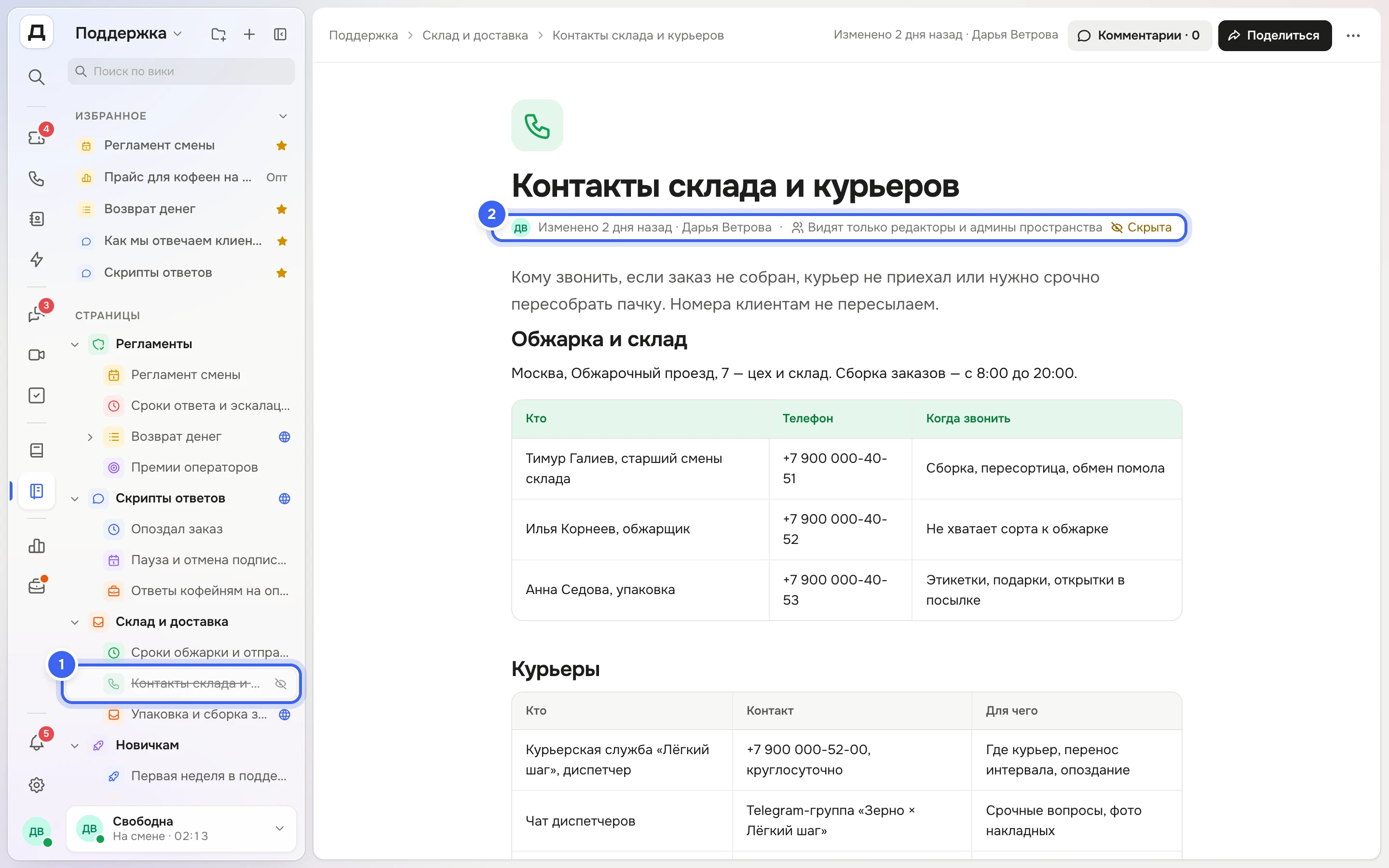Open the video camera icon in rail
The image size is (1389, 868).
(37, 355)
